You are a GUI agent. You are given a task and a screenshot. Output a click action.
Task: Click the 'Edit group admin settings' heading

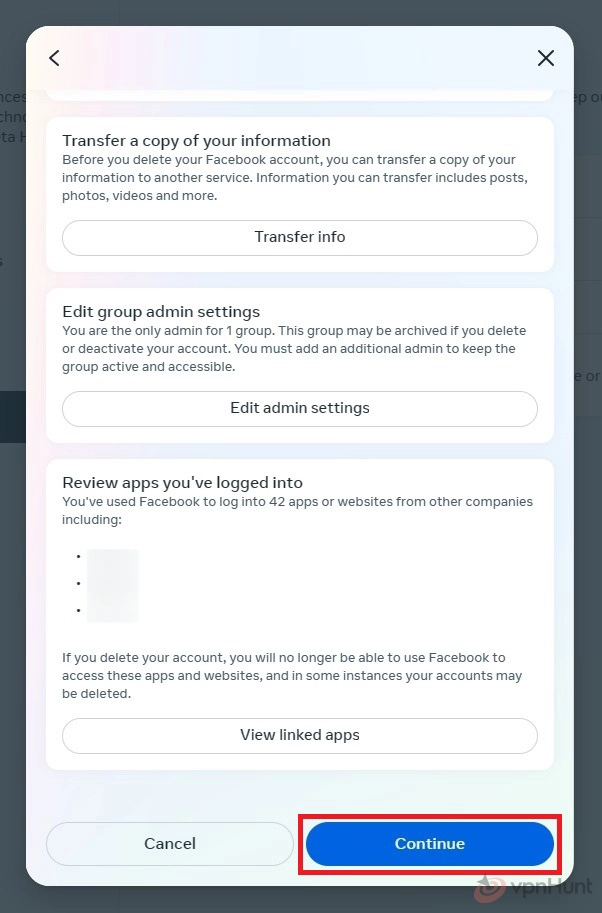pos(161,312)
